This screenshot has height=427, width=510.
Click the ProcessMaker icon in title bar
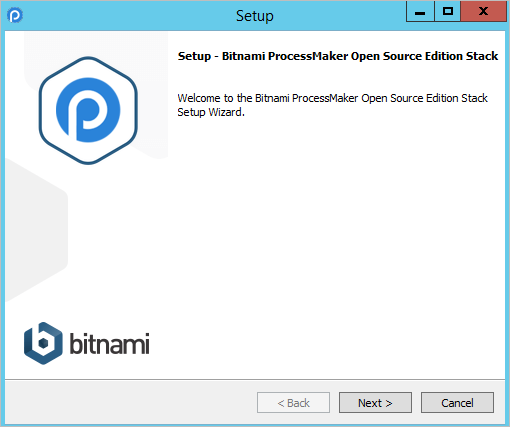pos(15,15)
